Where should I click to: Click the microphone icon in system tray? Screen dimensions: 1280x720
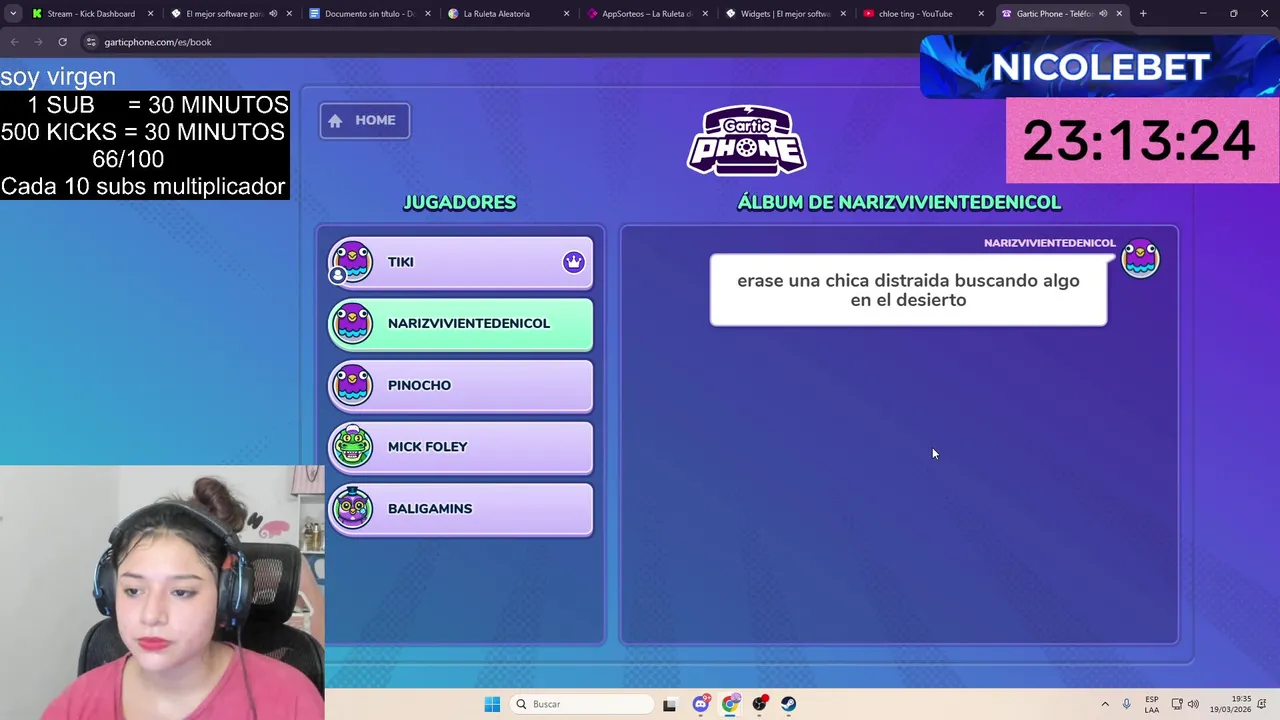(x=1127, y=704)
